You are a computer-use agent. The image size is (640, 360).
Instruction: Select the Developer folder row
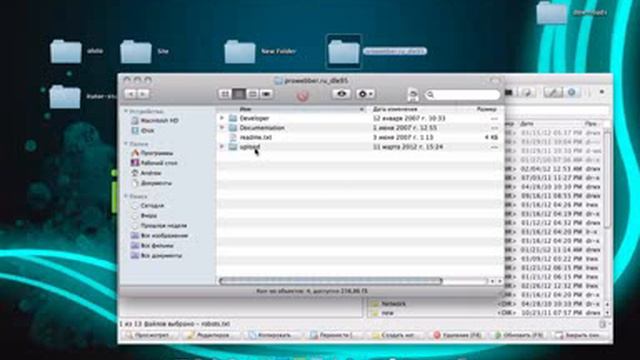360,118
